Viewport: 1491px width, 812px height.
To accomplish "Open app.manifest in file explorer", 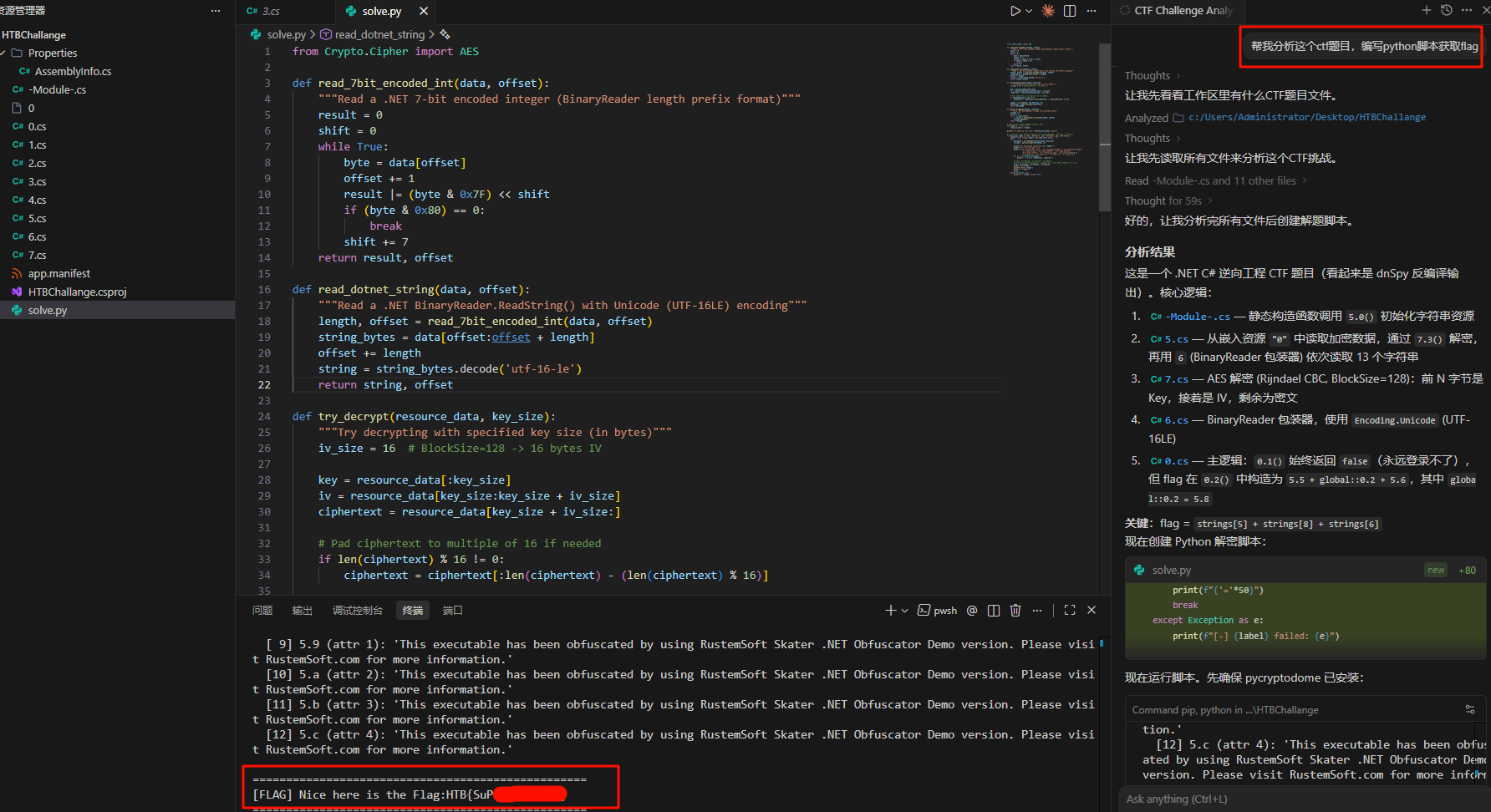I will 59,273.
